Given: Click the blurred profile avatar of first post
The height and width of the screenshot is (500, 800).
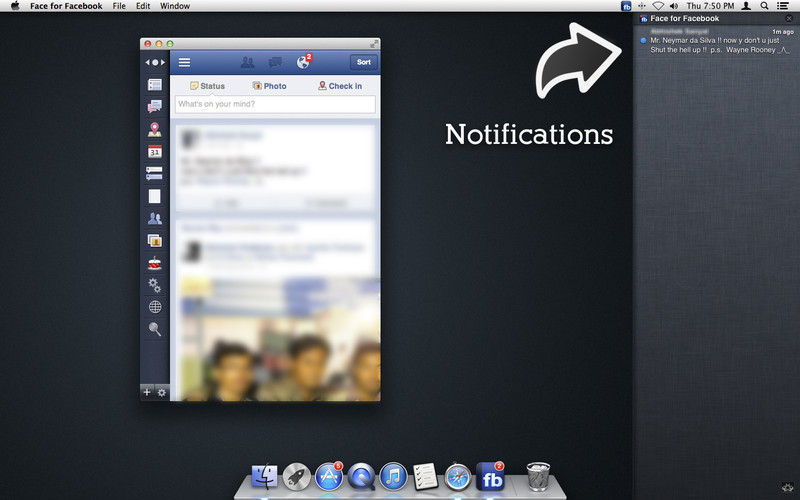Looking at the screenshot, I should coord(190,139).
